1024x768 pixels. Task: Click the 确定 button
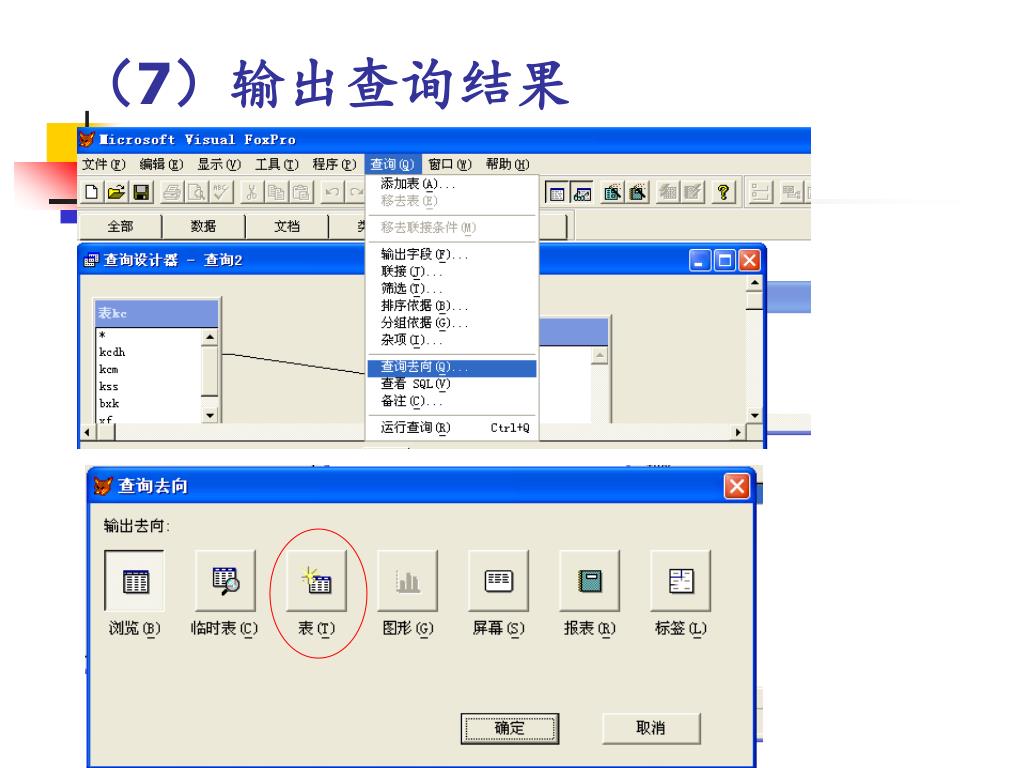(509, 728)
